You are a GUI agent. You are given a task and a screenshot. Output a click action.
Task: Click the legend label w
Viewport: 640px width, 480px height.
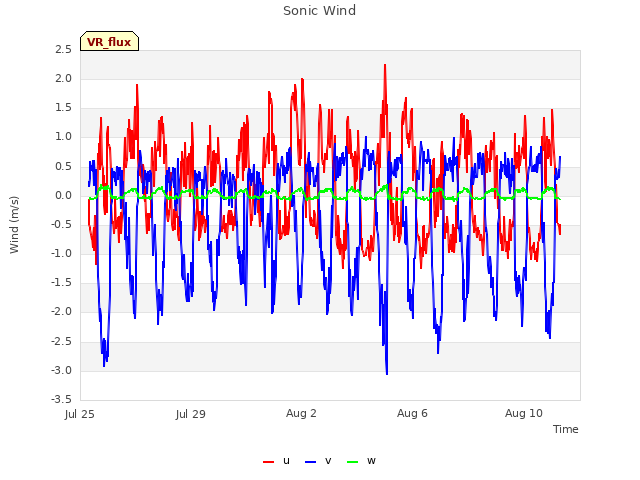point(371,461)
